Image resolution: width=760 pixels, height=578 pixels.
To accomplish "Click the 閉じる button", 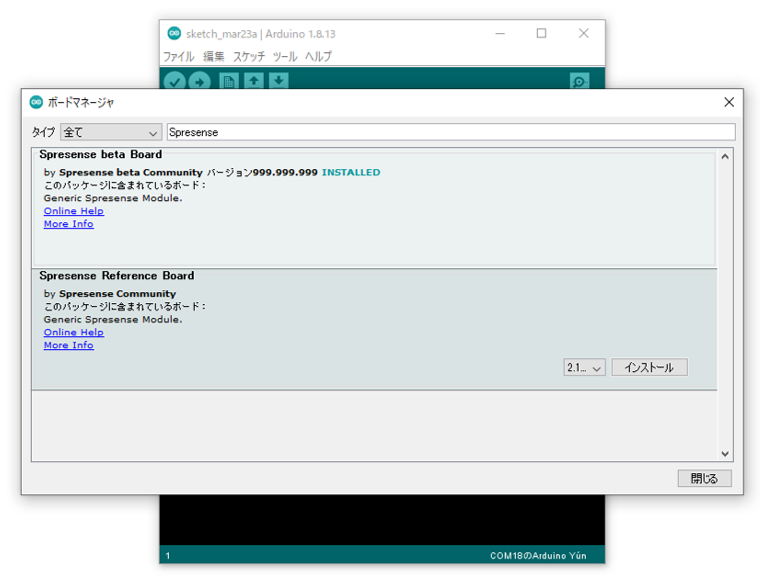I will click(x=704, y=478).
